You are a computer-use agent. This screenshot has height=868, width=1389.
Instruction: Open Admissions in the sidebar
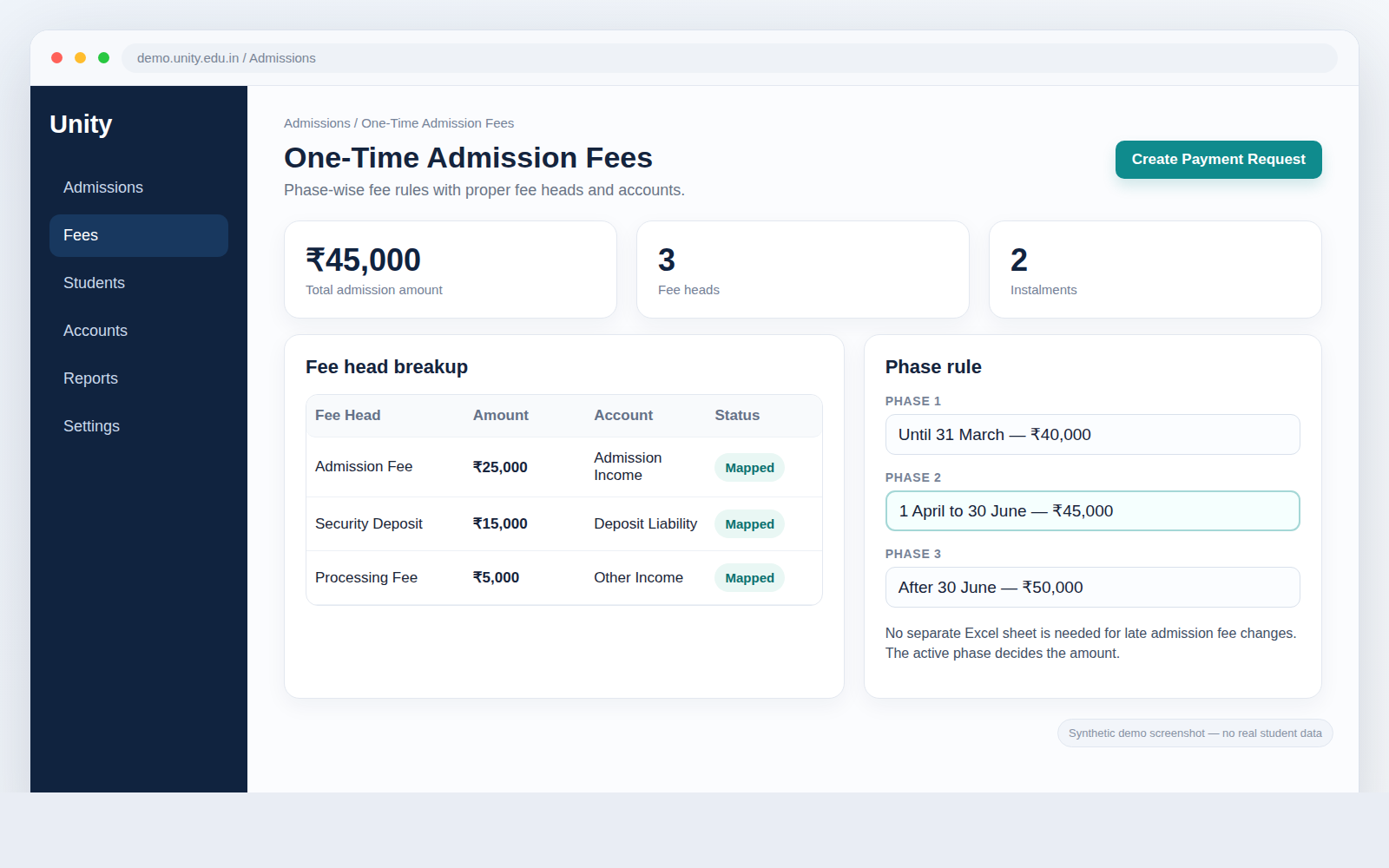pos(139,187)
